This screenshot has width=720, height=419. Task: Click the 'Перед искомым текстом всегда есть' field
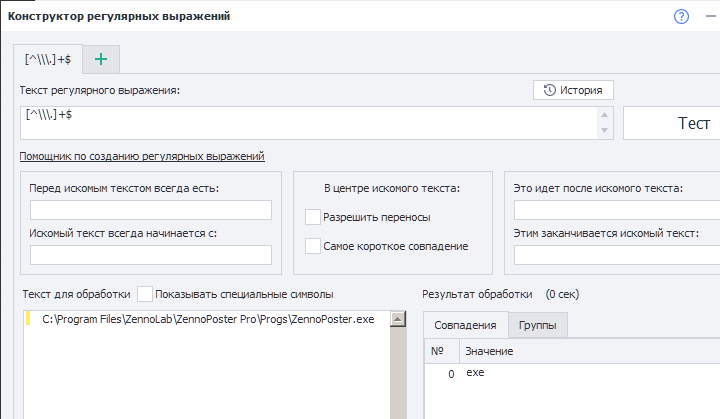point(151,209)
